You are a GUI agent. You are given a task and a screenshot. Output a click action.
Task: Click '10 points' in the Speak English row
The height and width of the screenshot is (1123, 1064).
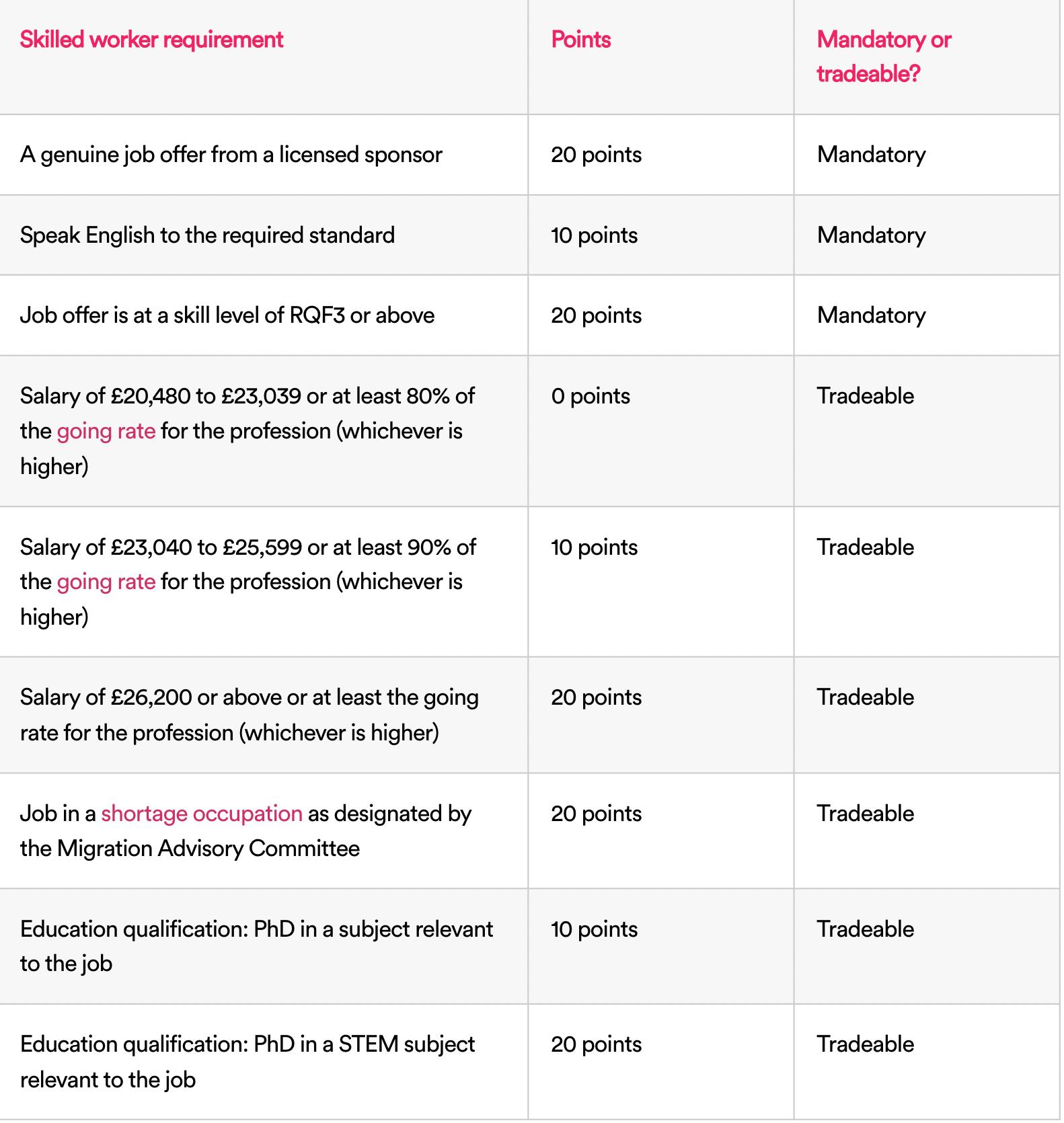click(594, 235)
